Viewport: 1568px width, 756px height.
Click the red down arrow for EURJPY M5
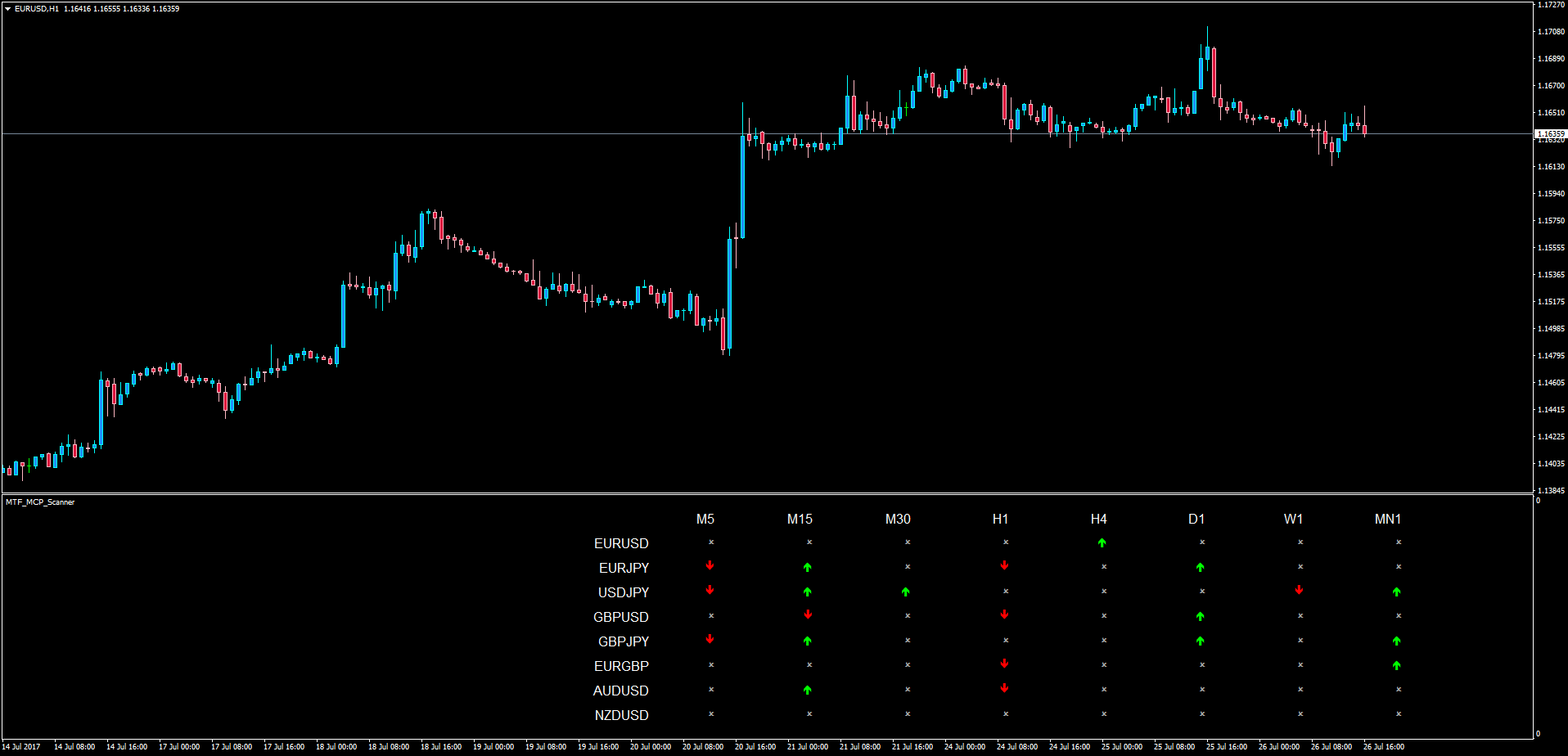[710, 565]
